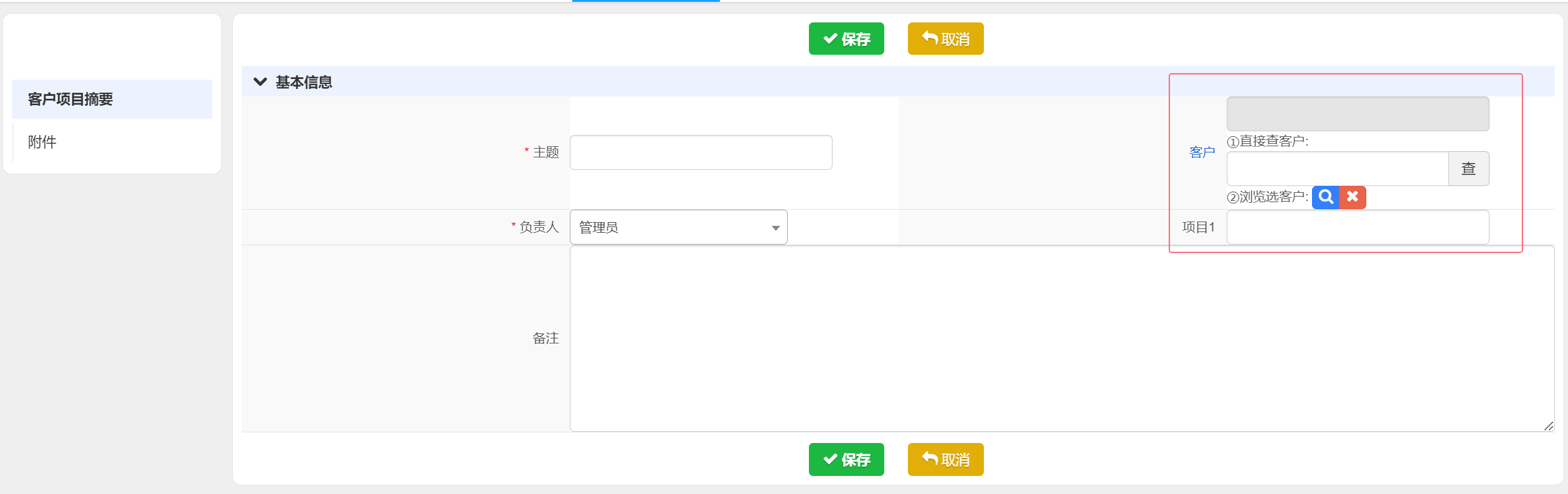Screen dimensions: 1568x494
Task: Click the blue magnifier browse-customer icon
Action: click(1326, 197)
